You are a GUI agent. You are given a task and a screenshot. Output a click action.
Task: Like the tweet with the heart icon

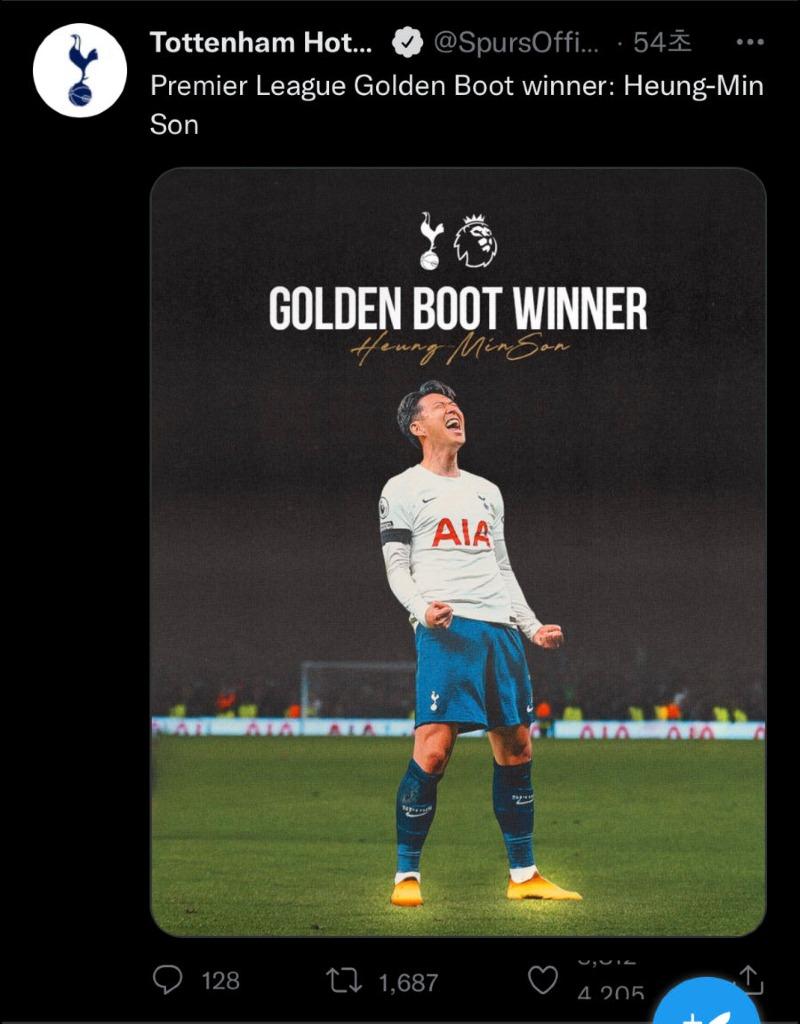[x=543, y=980]
